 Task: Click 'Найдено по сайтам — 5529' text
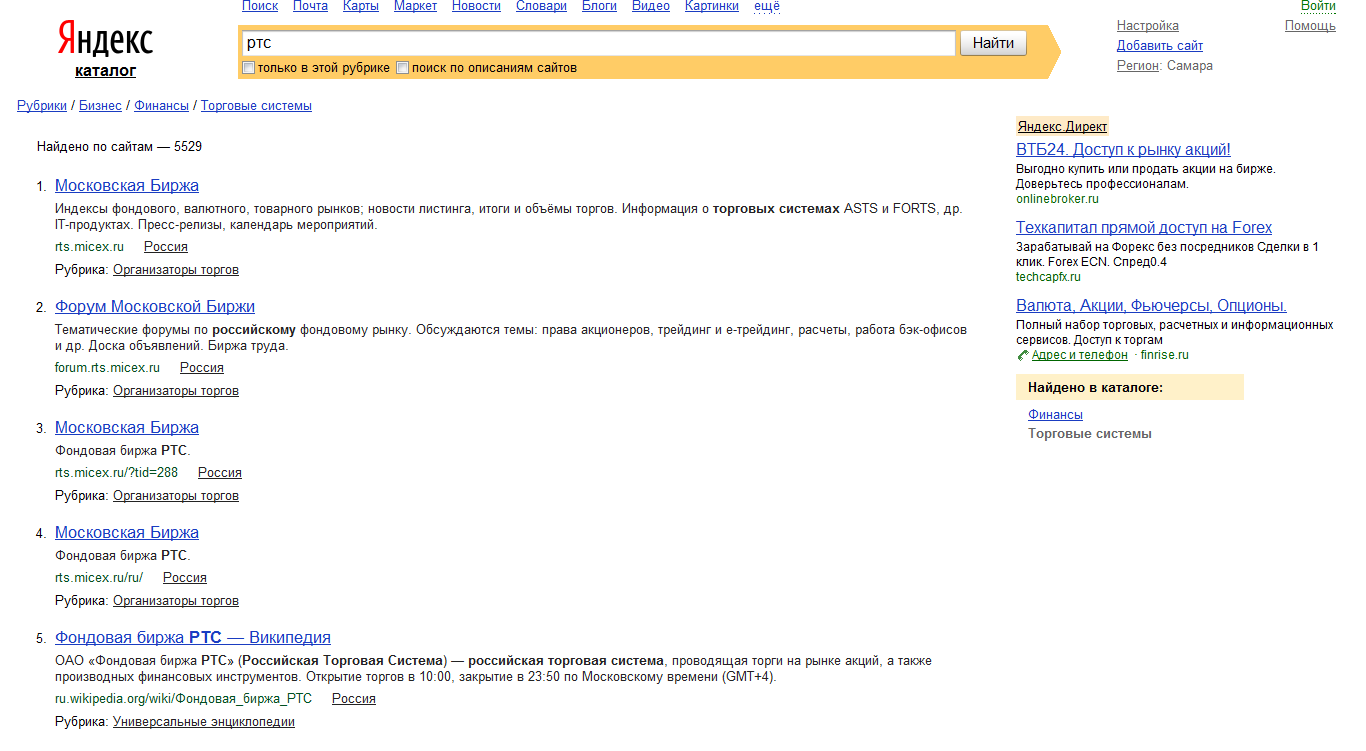[x=119, y=147]
